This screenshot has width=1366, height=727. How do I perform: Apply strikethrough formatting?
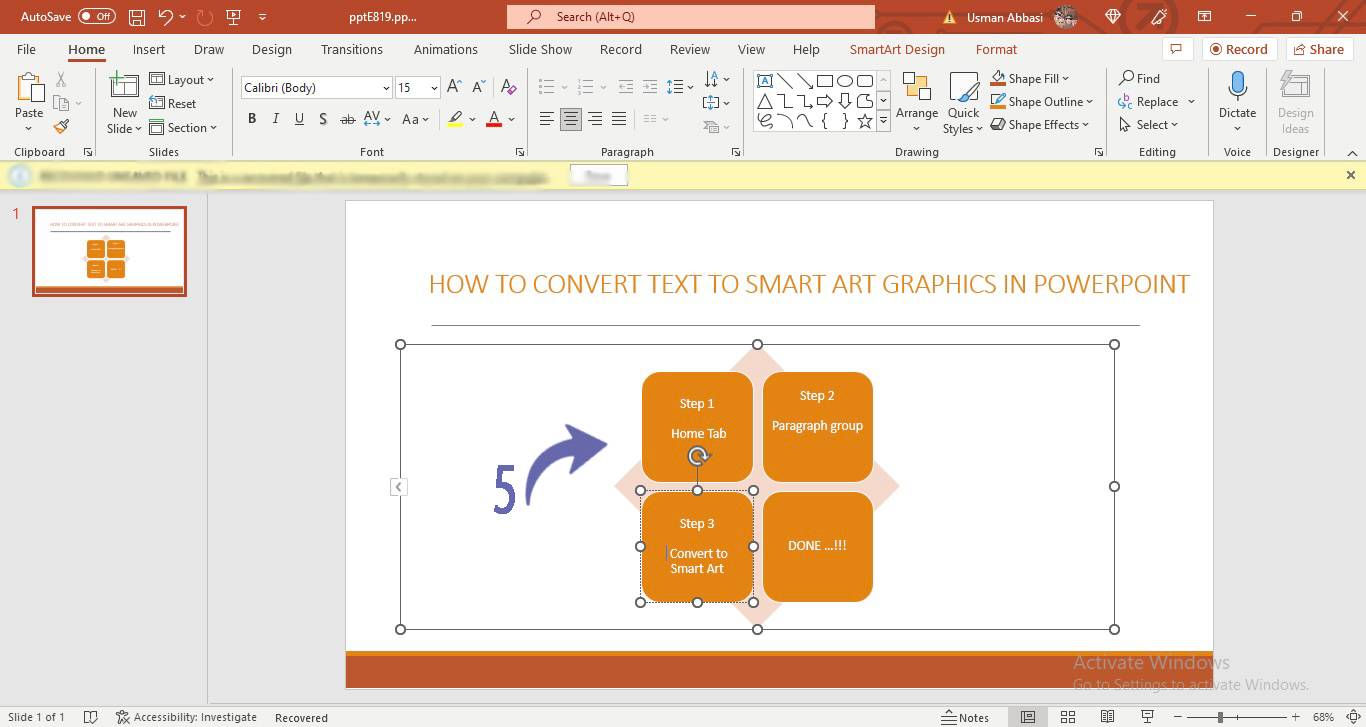[x=347, y=119]
